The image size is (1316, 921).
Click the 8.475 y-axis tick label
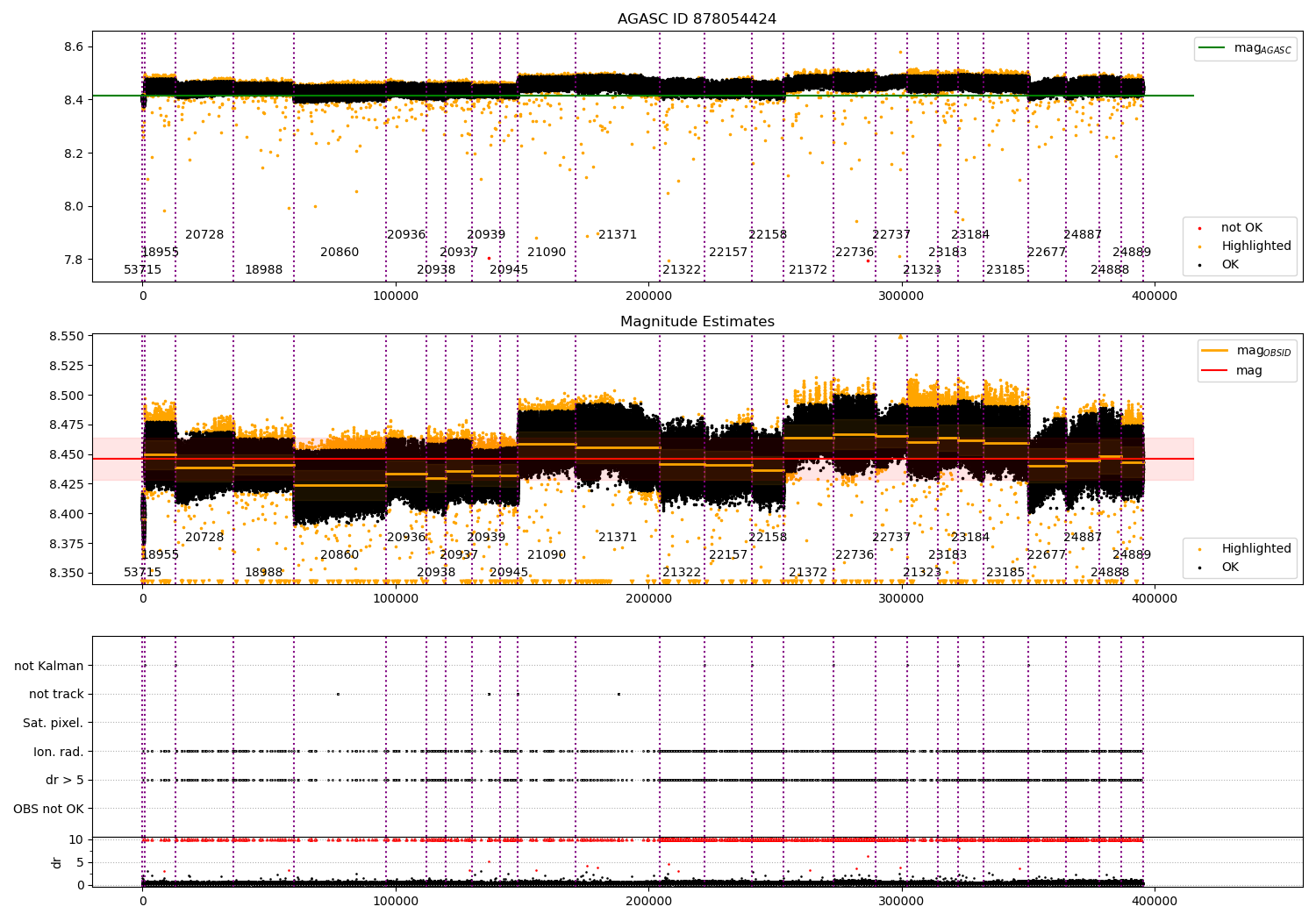pyautogui.click(x=66, y=425)
